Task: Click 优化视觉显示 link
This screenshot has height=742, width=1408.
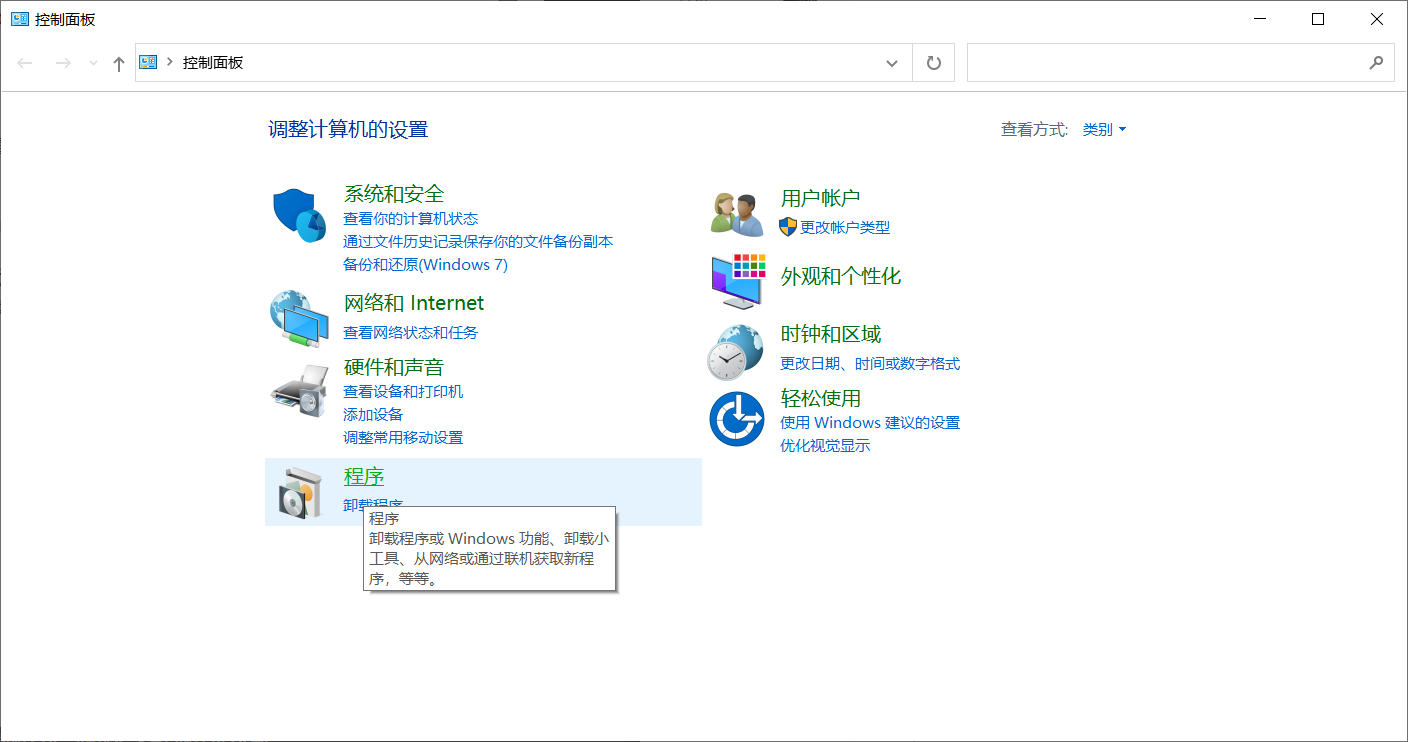Action: [x=828, y=445]
